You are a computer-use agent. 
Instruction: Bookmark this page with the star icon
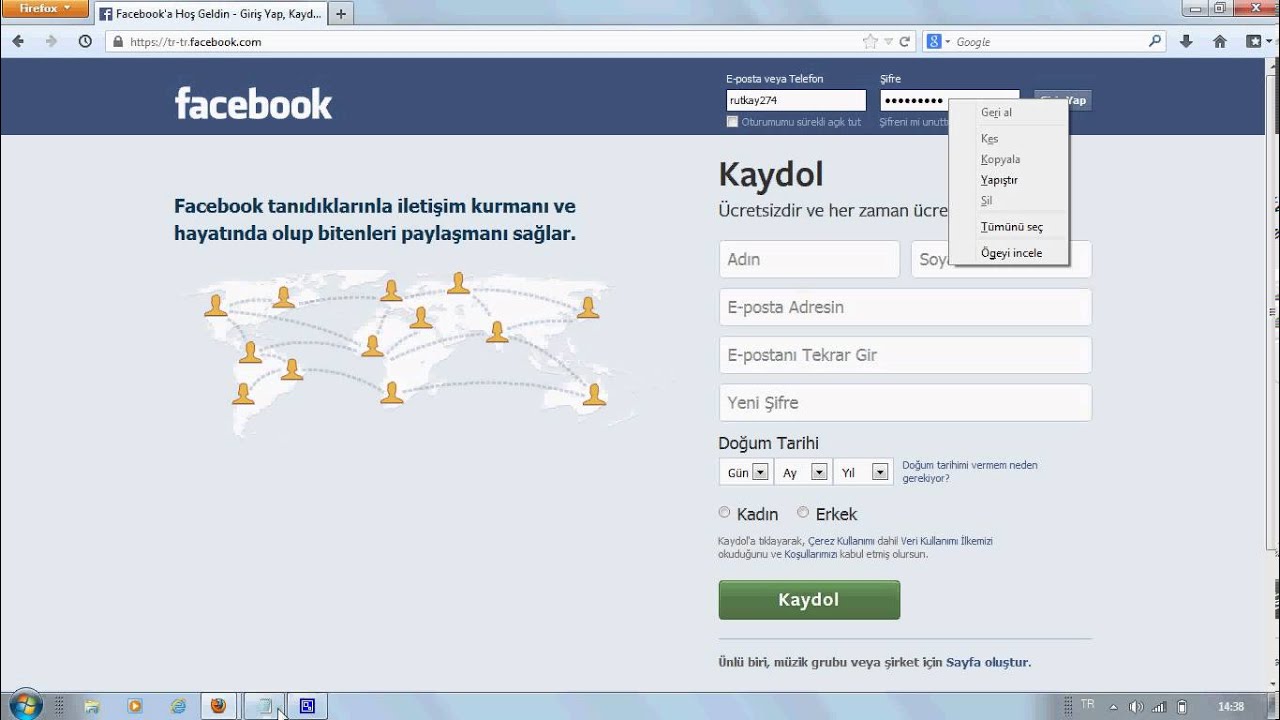tap(870, 42)
